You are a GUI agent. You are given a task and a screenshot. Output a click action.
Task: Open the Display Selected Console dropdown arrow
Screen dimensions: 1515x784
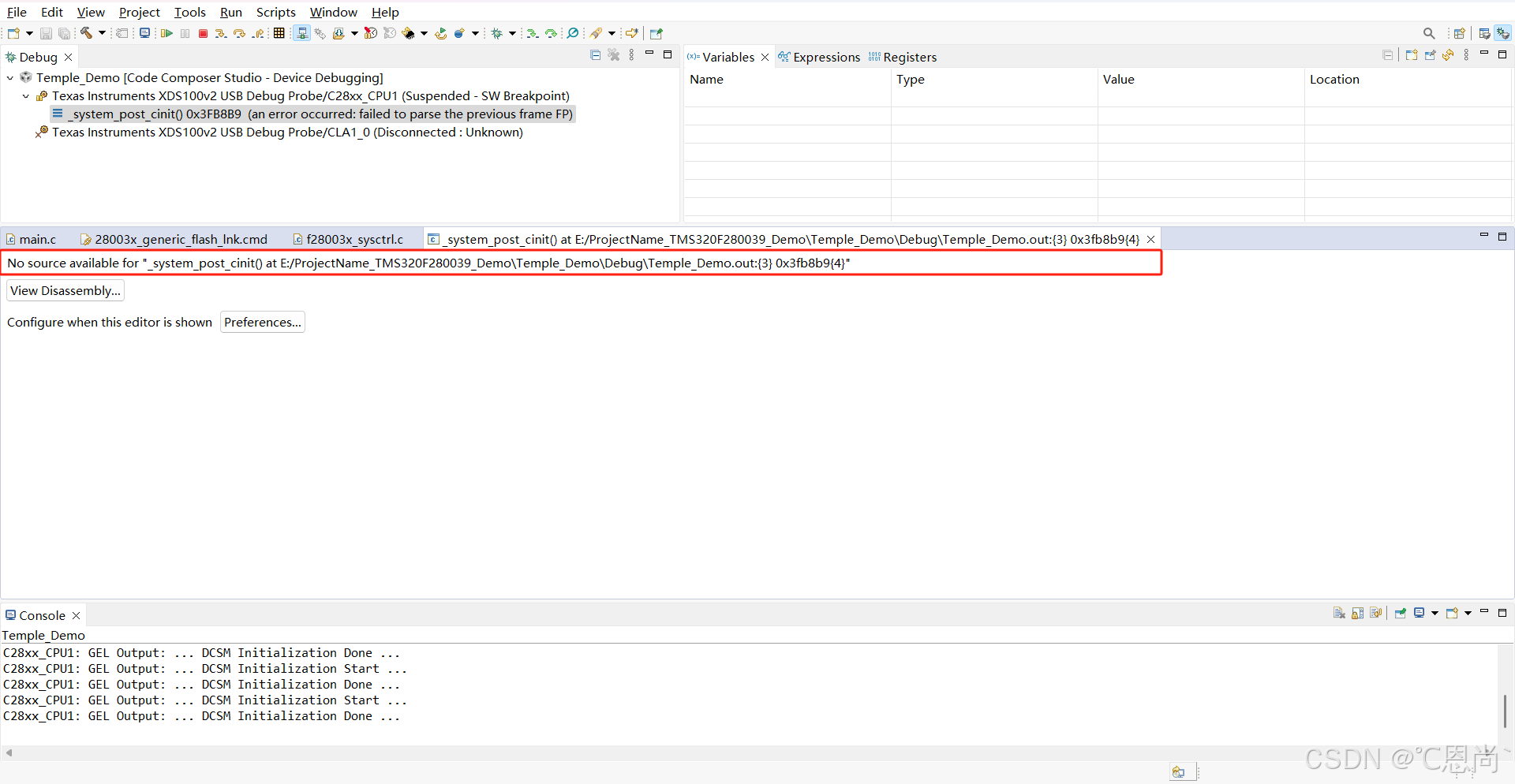coord(1435,613)
